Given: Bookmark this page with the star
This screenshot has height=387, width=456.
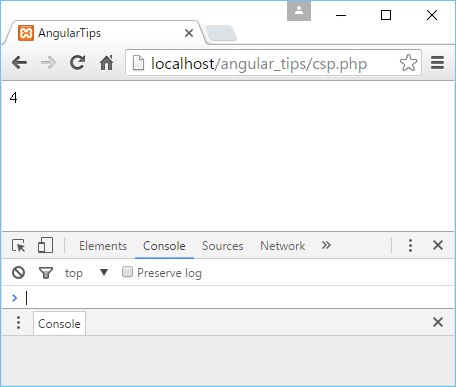Looking at the screenshot, I should (x=408, y=63).
